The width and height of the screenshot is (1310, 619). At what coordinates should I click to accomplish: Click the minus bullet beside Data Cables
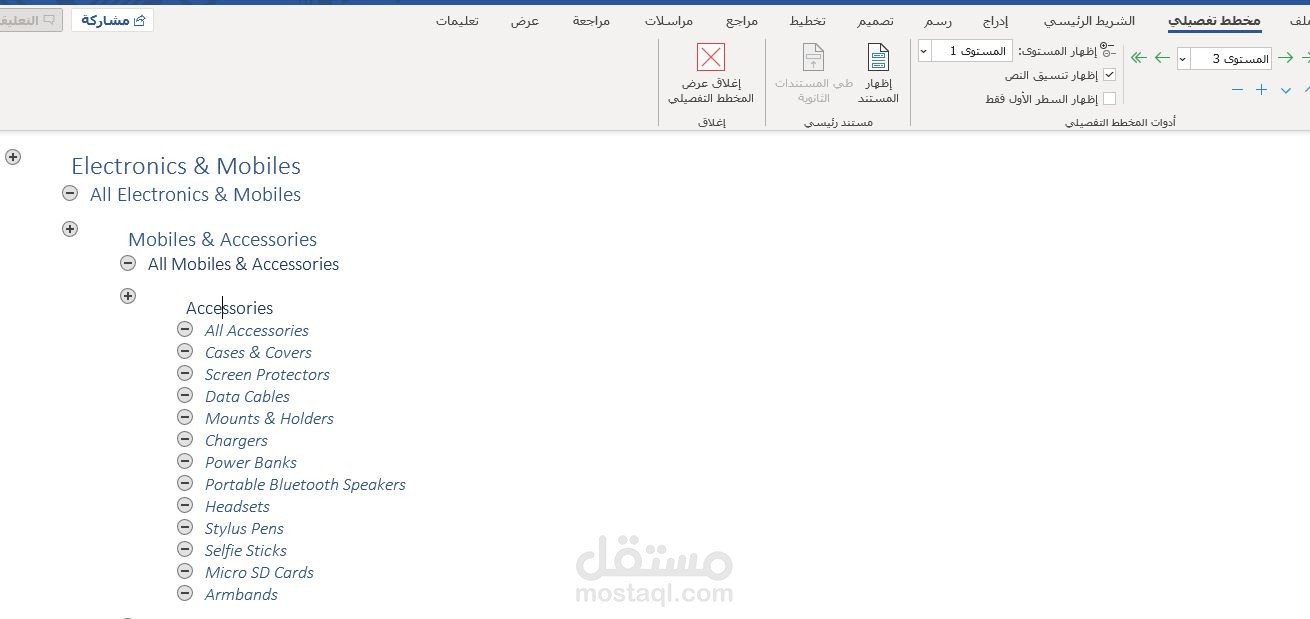coord(185,395)
